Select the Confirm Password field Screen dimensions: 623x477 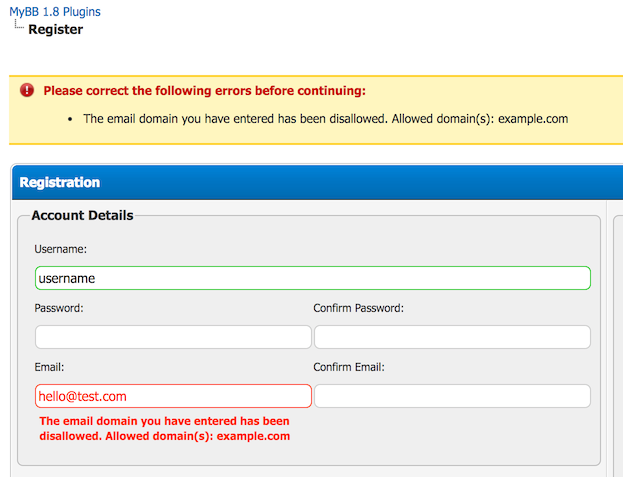452,337
